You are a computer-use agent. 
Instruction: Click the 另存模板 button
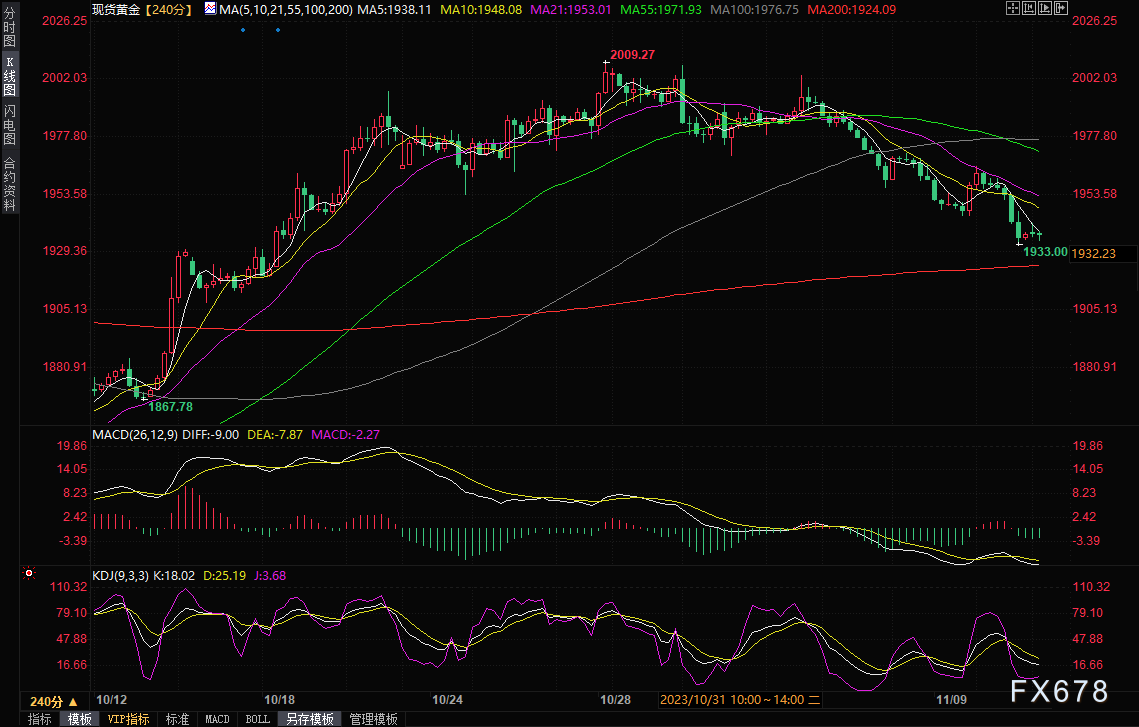(x=309, y=719)
